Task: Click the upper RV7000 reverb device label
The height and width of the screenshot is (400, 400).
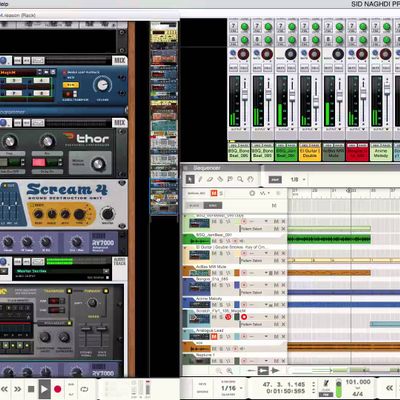Action: [103, 244]
